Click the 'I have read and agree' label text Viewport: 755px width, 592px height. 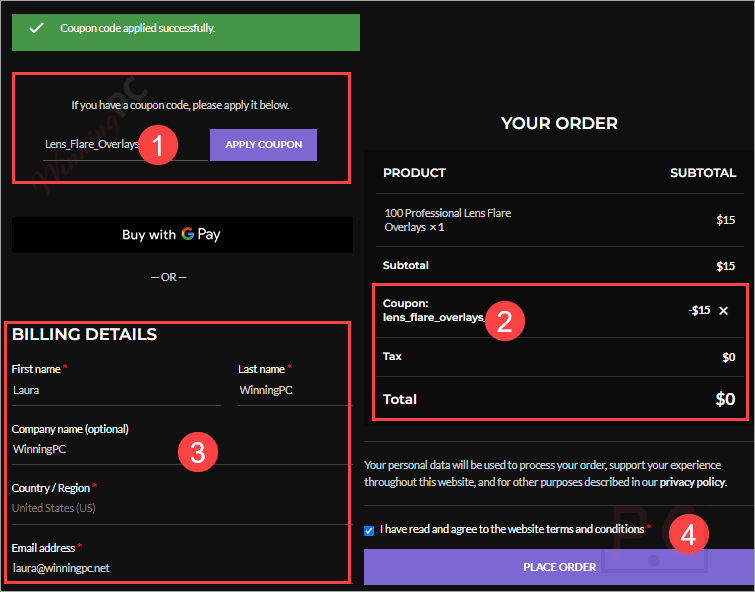(x=511, y=529)
